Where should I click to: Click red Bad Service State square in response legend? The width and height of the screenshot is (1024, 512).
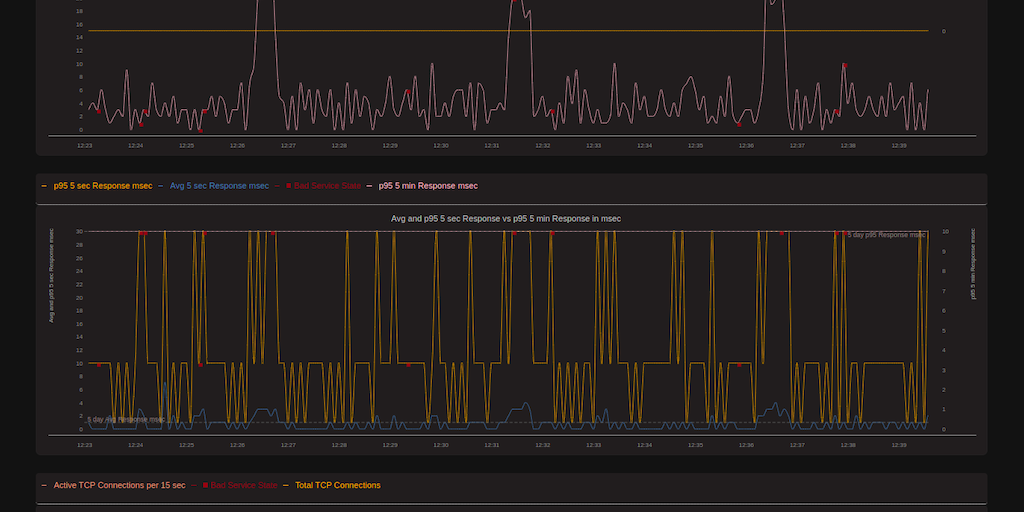coord(289,186)
